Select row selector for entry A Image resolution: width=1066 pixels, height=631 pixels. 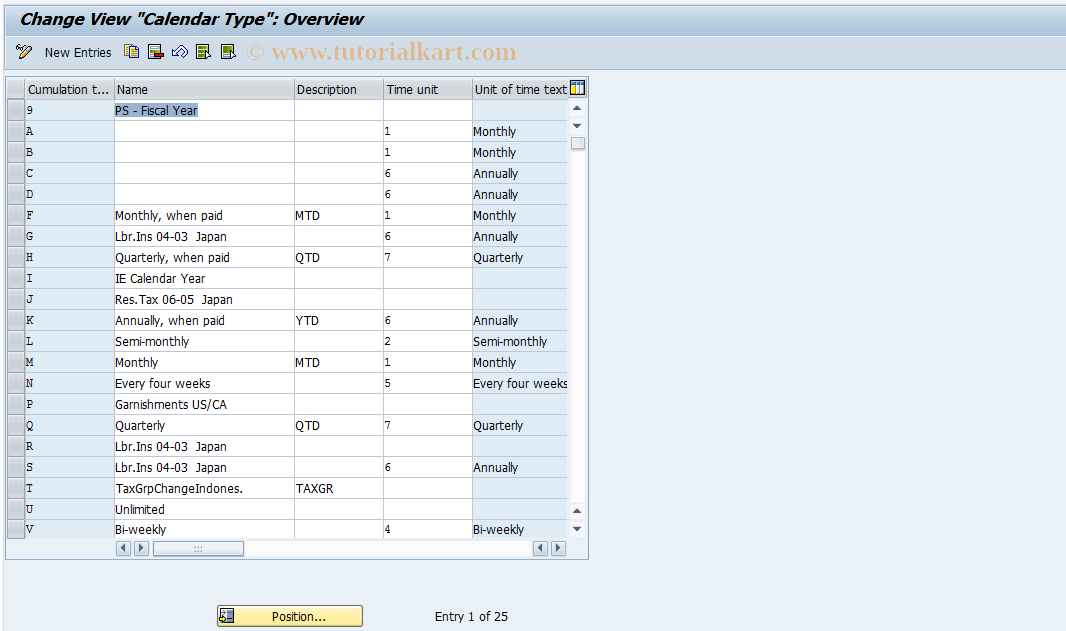(x=16, y=131)
